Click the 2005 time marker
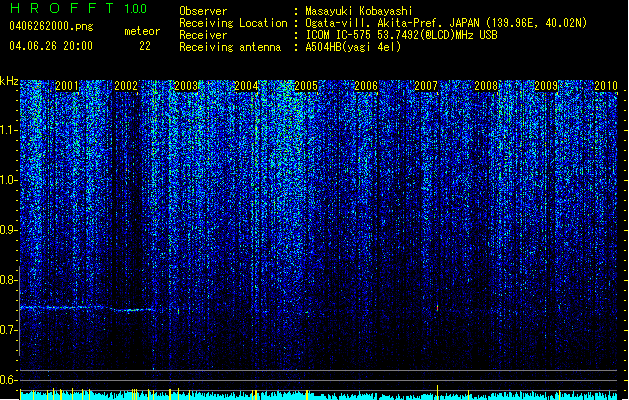The width and height of the screenshot is (629, 400). 306,85
